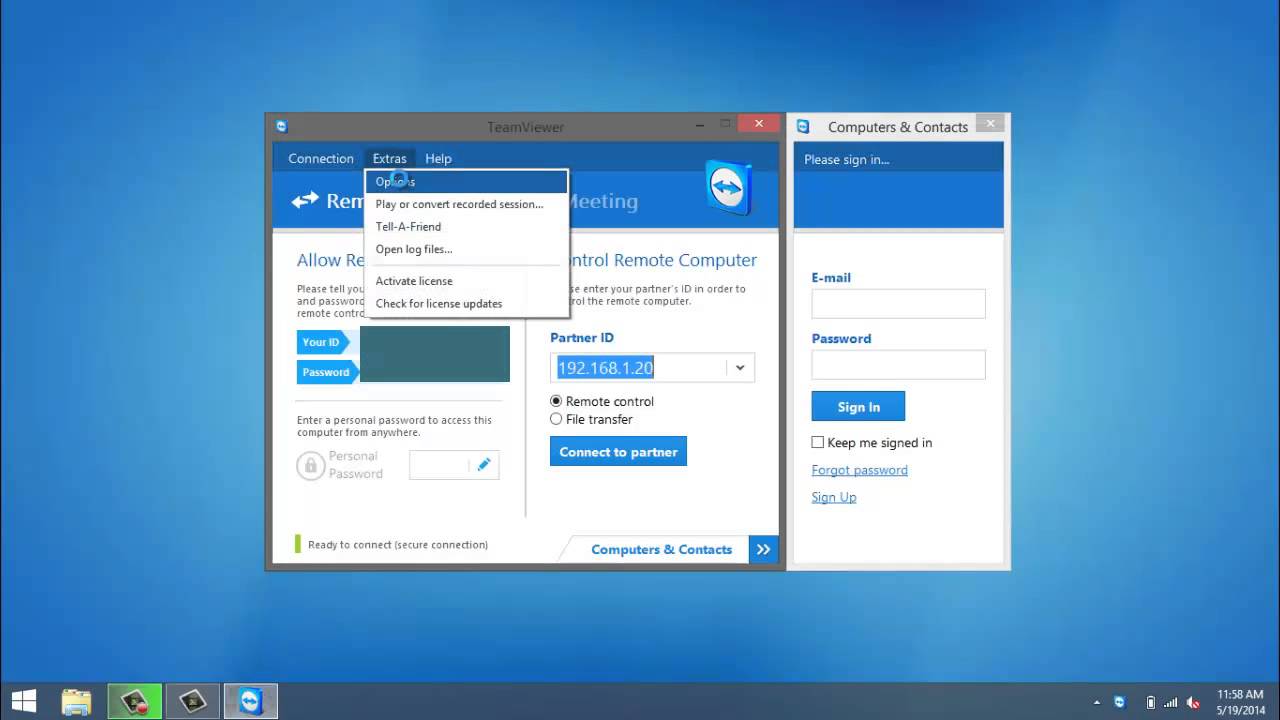The width and height of the screenshot is (1280, 720).
Task: Close the Computers & Contacts window
Action: click(x=990, y=124)
